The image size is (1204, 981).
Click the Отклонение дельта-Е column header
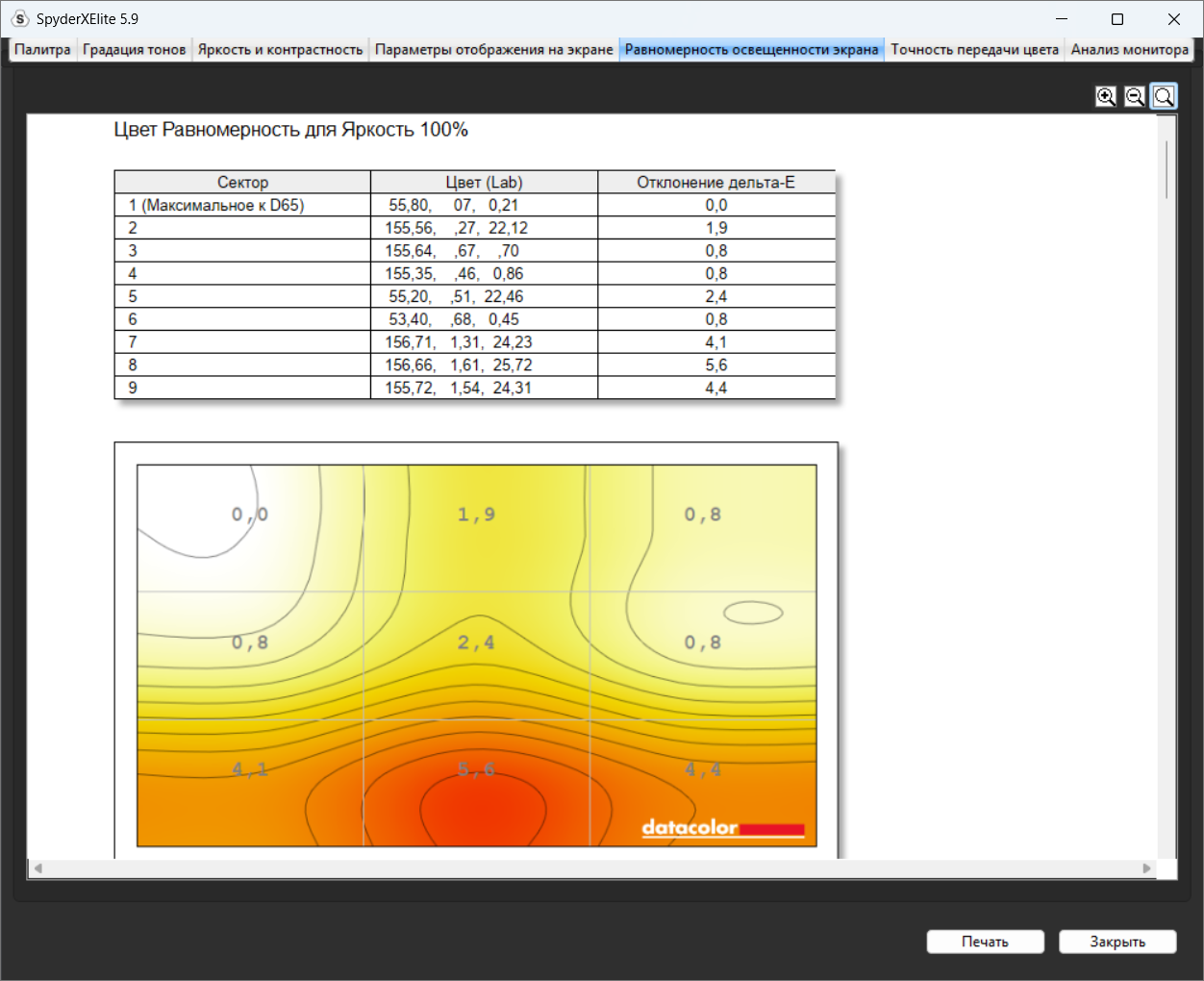pos(716,182)
